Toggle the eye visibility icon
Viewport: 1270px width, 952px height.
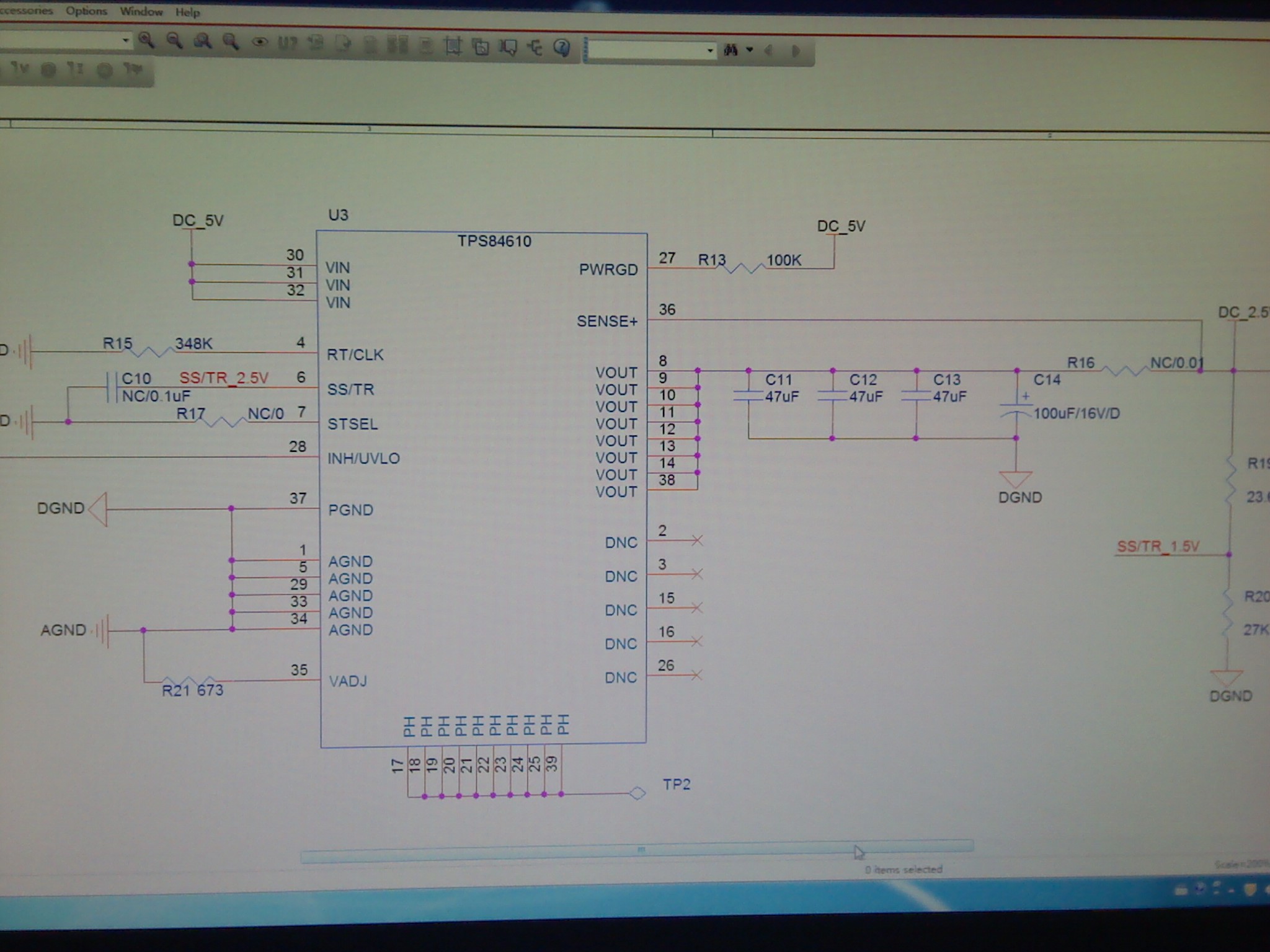click(x=259, y=43)
